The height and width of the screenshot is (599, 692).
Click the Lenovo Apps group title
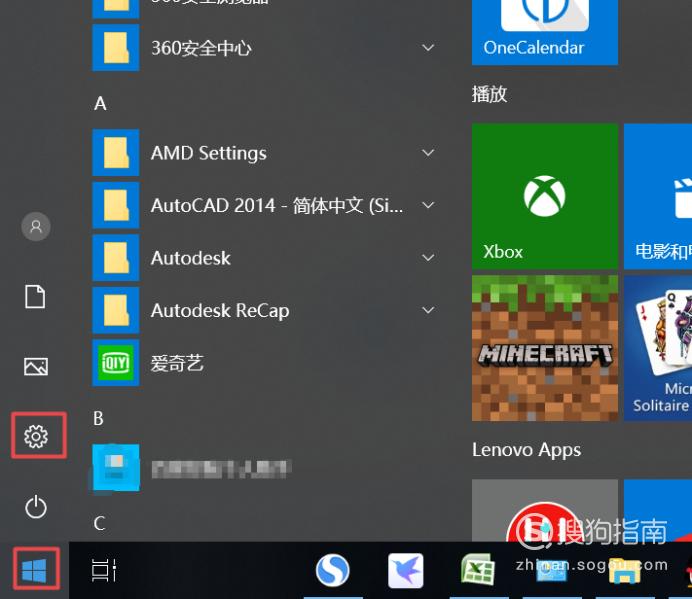point(527,450)
